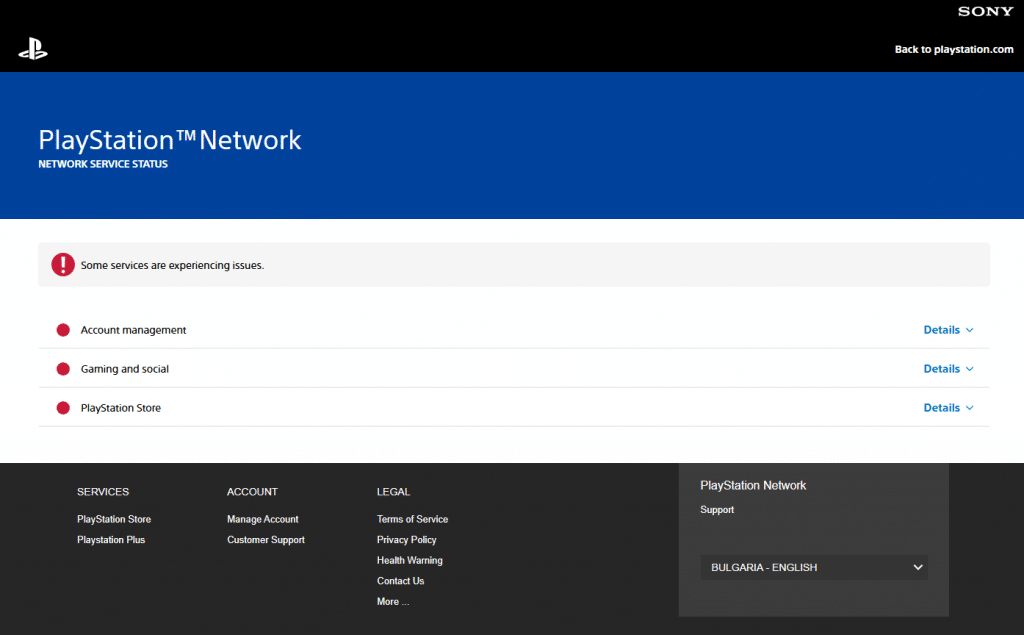The image size is (1024, 635).
Task: Open PlayStation Store footer link
Action: [x=114, y=519]
